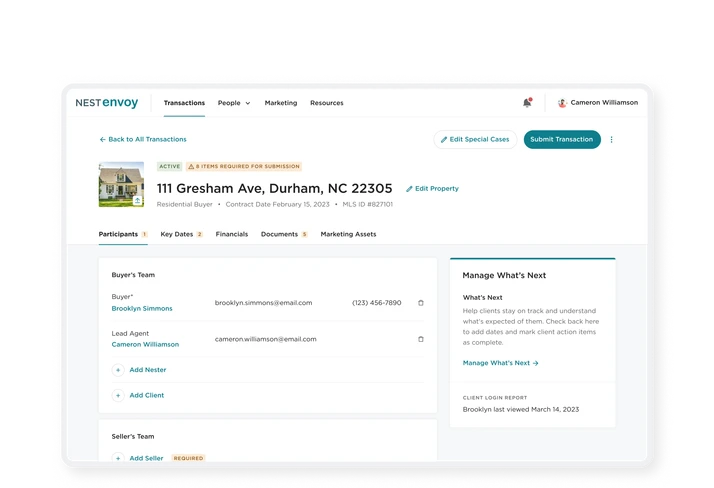
Task: Click the Manage What's Next panel heading
Action: pyautogui.click(x=504, y=275)
